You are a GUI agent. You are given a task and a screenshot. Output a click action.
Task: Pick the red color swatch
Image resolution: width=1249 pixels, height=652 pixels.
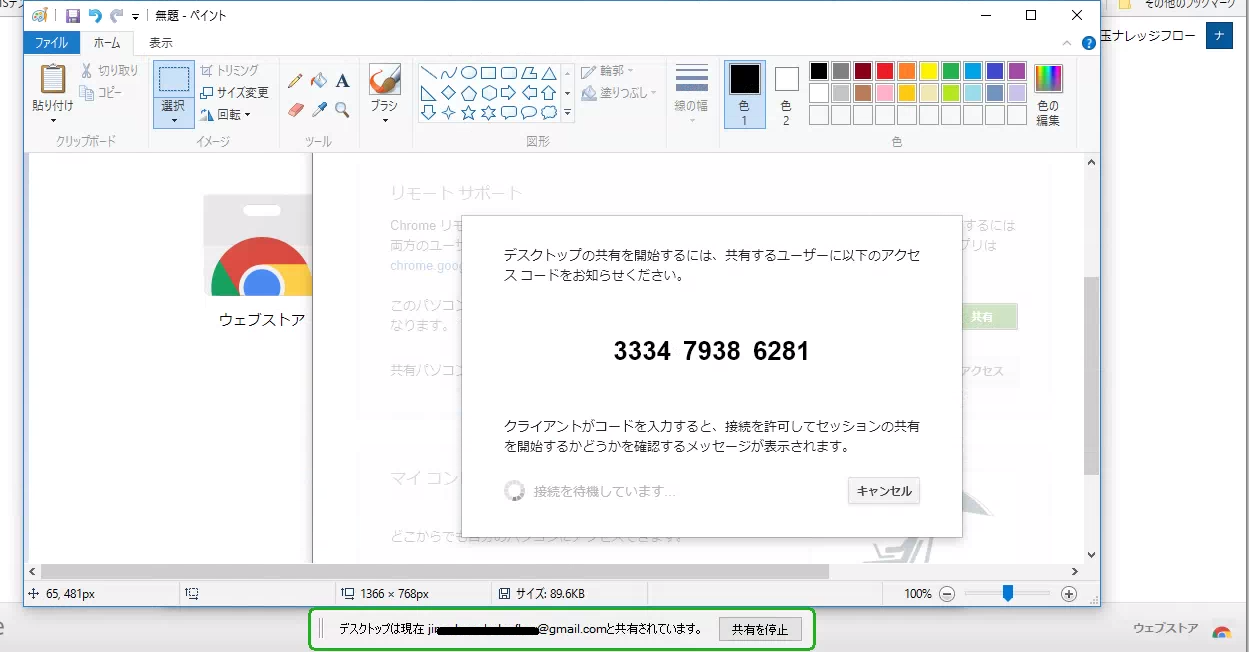[885, 71]
